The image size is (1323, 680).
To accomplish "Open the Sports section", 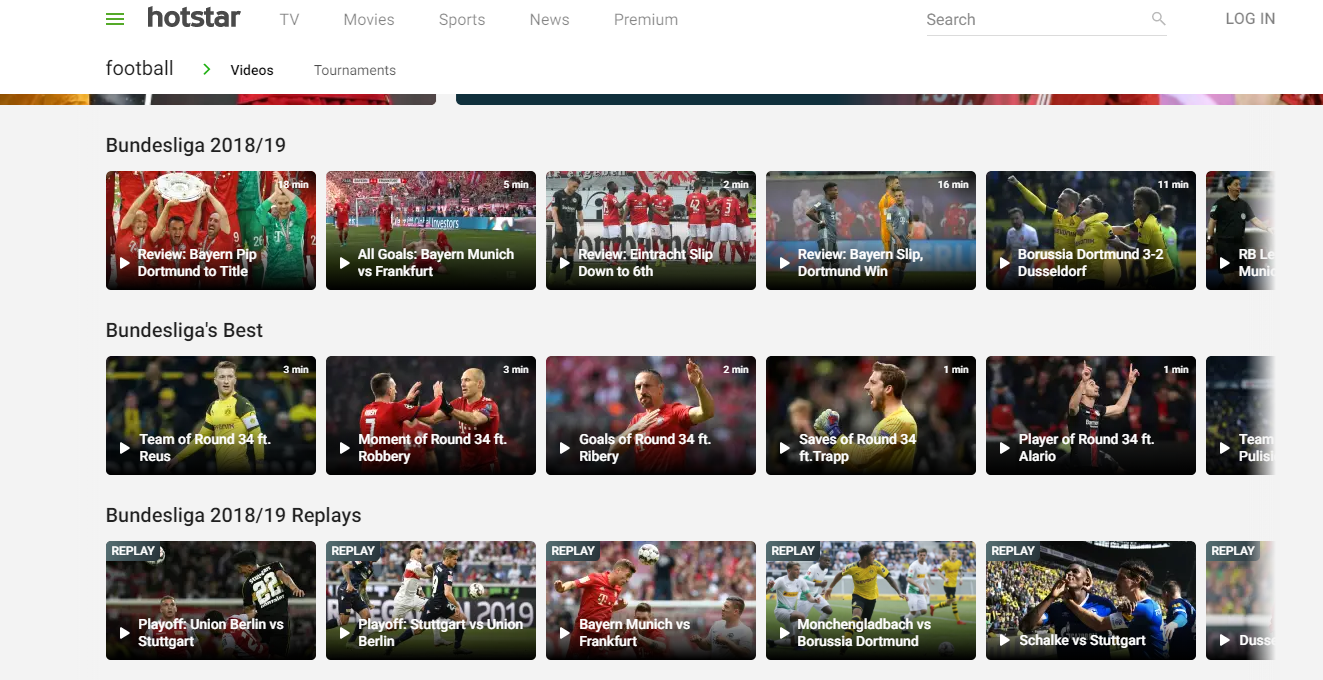I will [461, 18].
